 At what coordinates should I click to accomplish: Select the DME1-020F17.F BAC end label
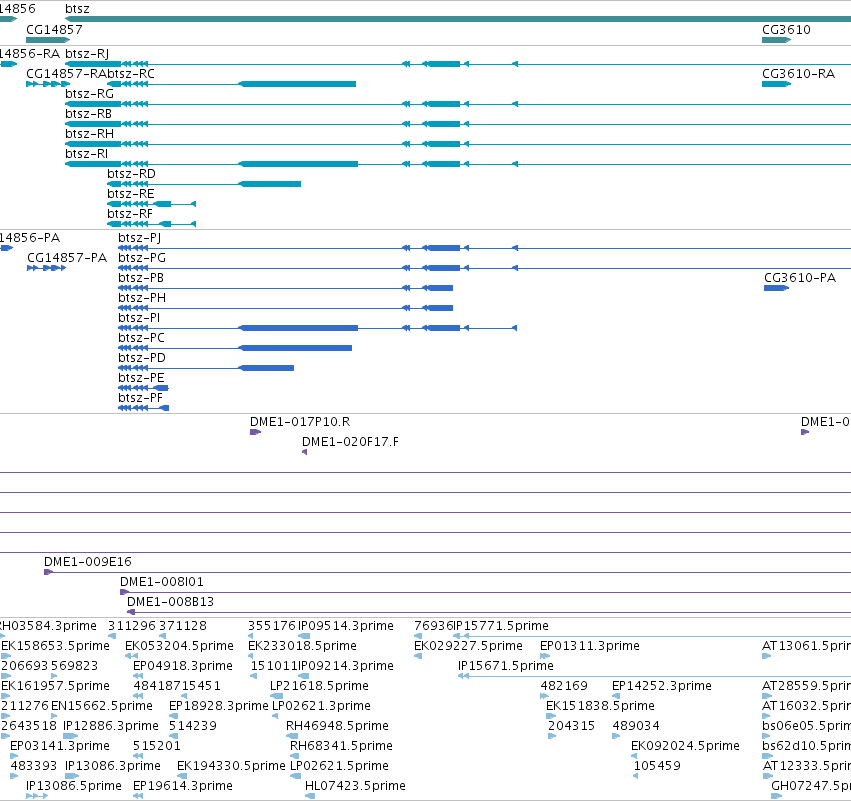click(x=350, y=442)
